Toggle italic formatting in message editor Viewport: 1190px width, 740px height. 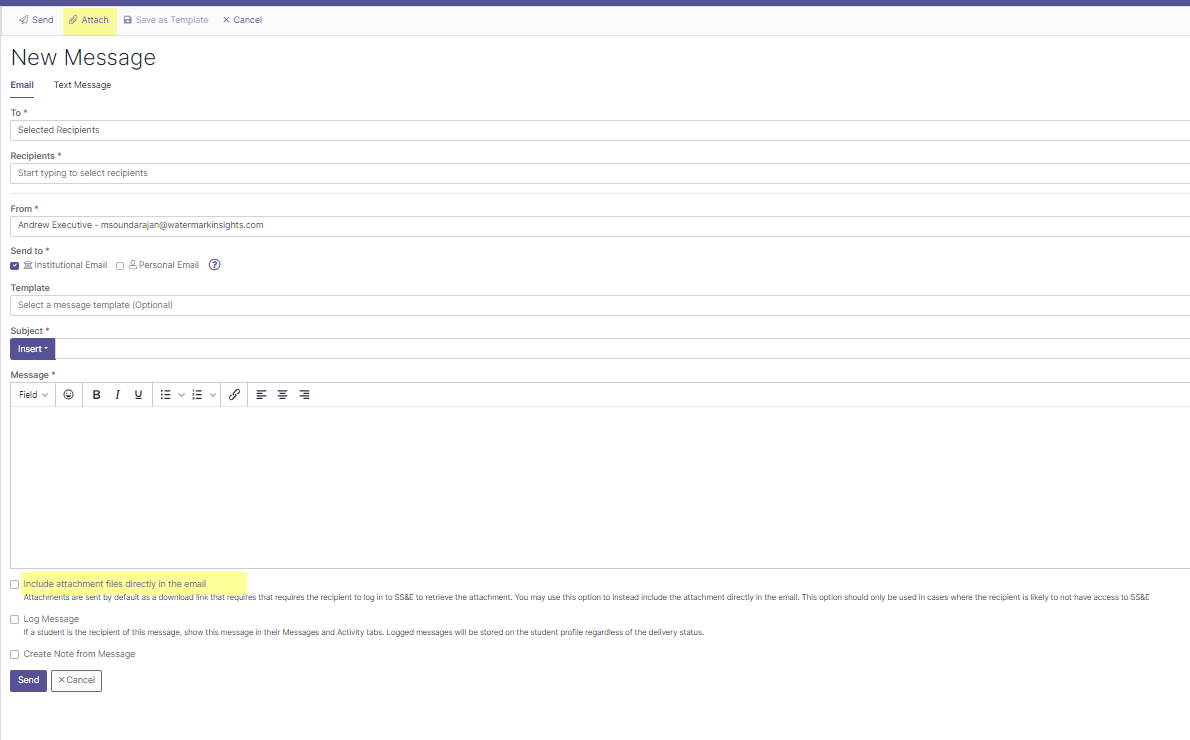tap(117, 395)
